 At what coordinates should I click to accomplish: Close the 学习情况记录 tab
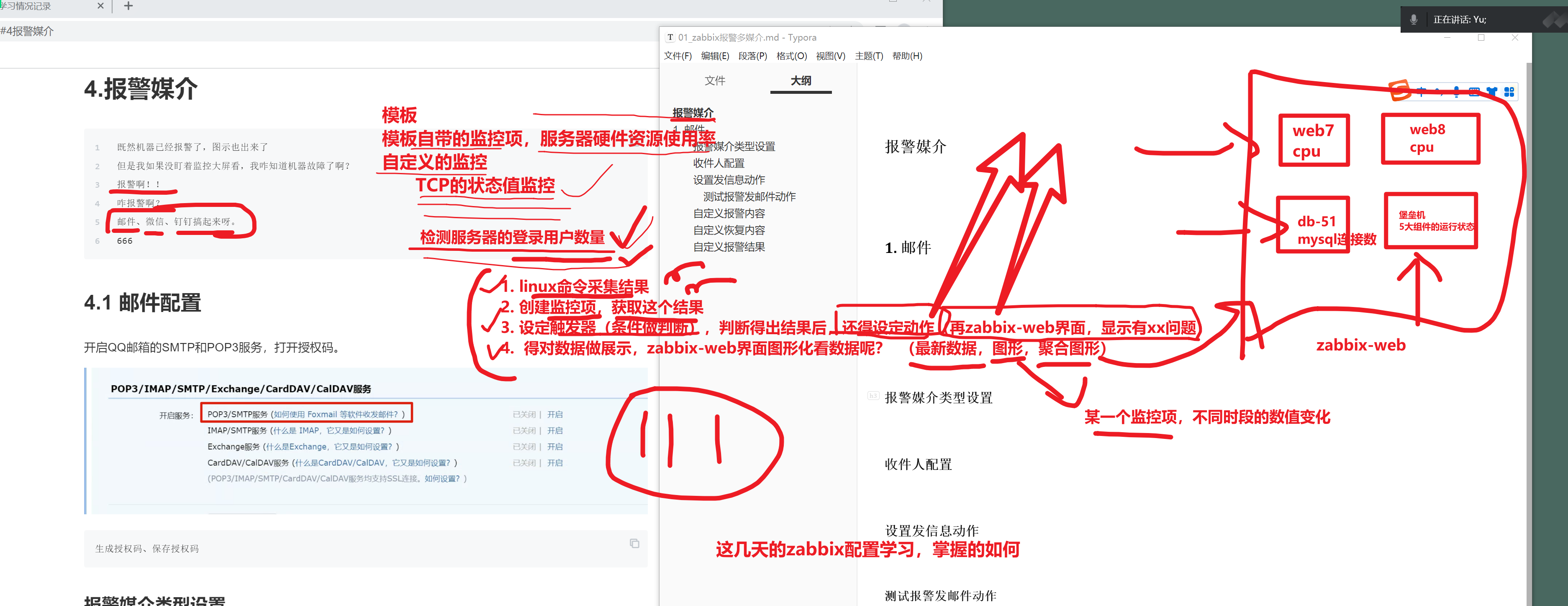pos(100,6)
